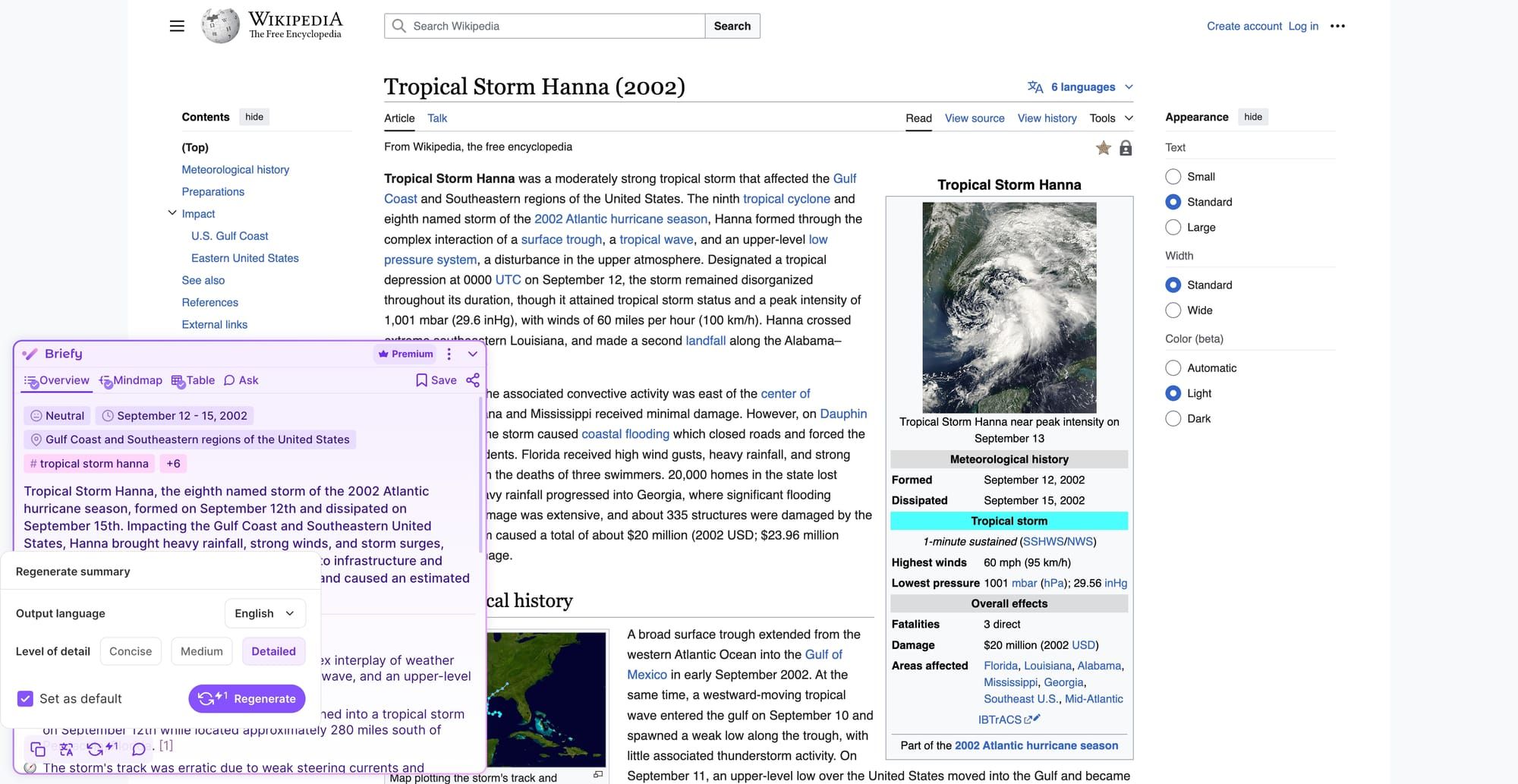Click the September 12 - 15, 2002 date tag

pos(175,416)
